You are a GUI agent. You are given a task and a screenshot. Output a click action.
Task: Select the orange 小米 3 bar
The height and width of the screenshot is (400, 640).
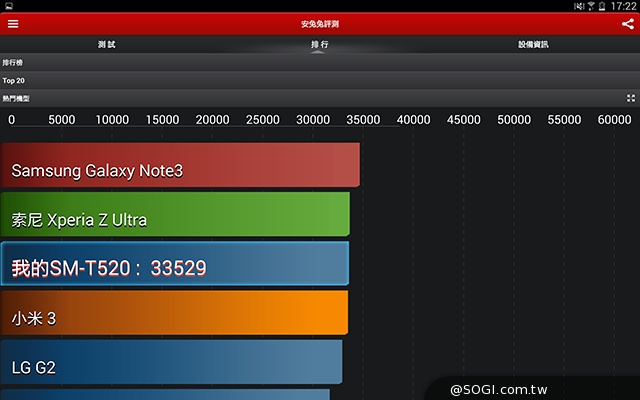pyautogui.click(x=174, y=312)
